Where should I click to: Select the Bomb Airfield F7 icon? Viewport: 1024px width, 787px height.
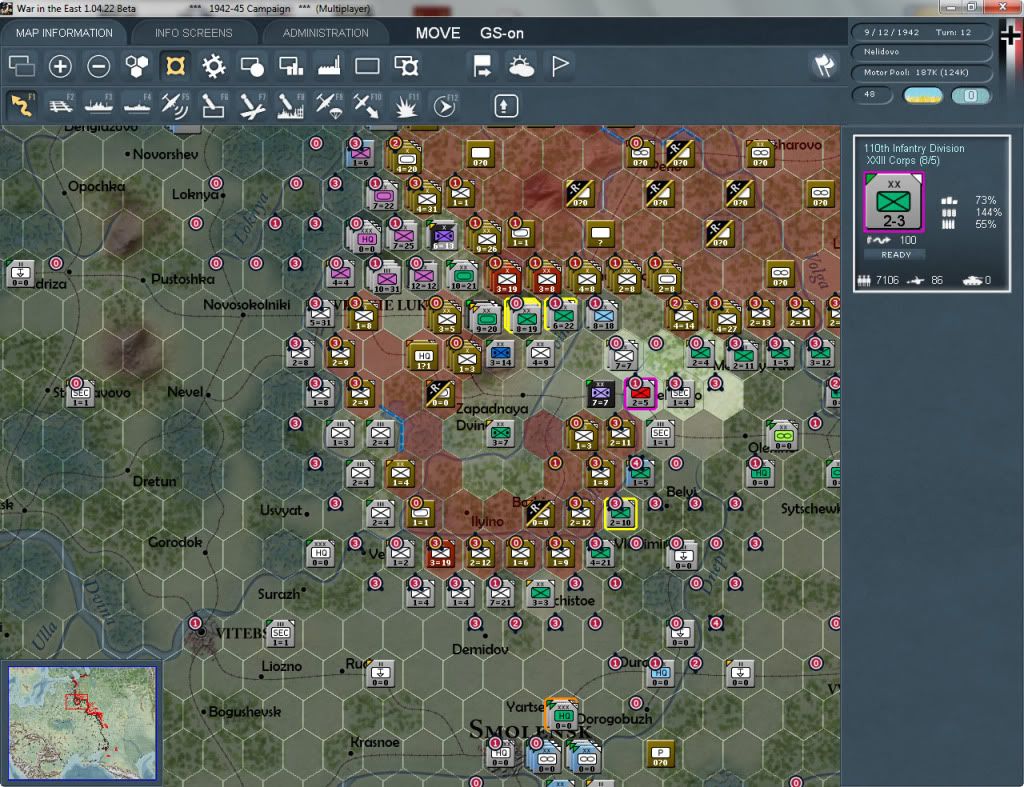point(252,104)
